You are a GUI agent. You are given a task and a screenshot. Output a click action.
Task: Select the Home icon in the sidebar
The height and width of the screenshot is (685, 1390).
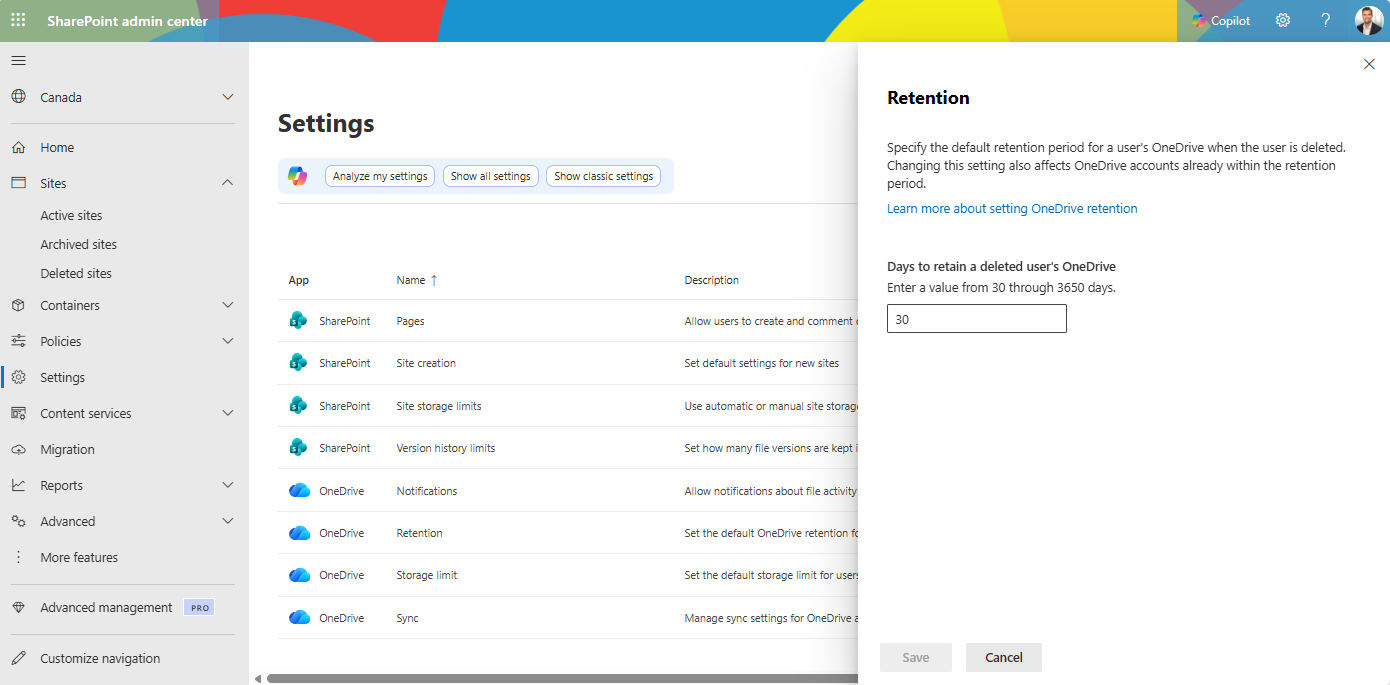tap(20, 147)
